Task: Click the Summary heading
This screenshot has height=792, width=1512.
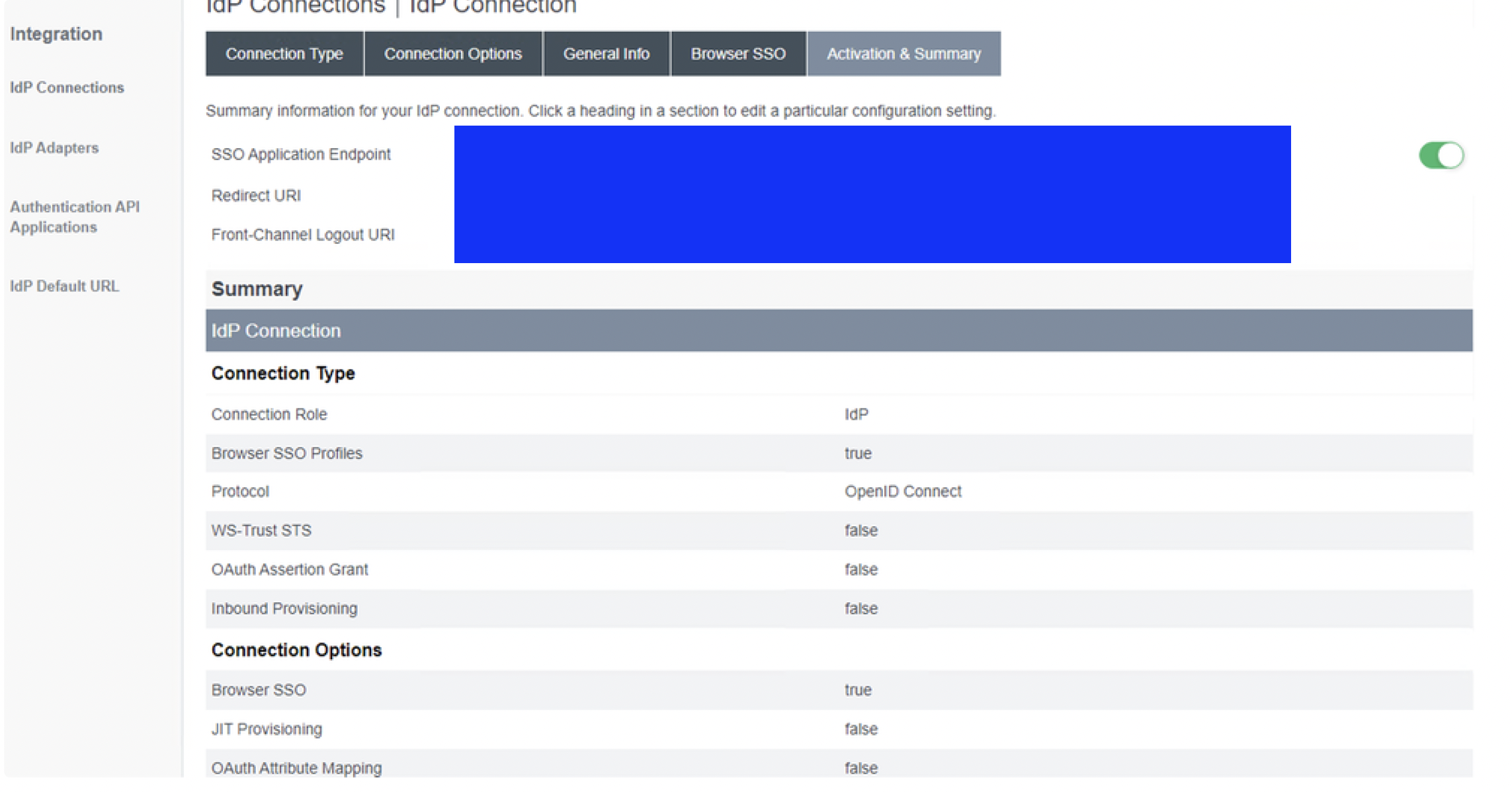Action: coord(257,289)
